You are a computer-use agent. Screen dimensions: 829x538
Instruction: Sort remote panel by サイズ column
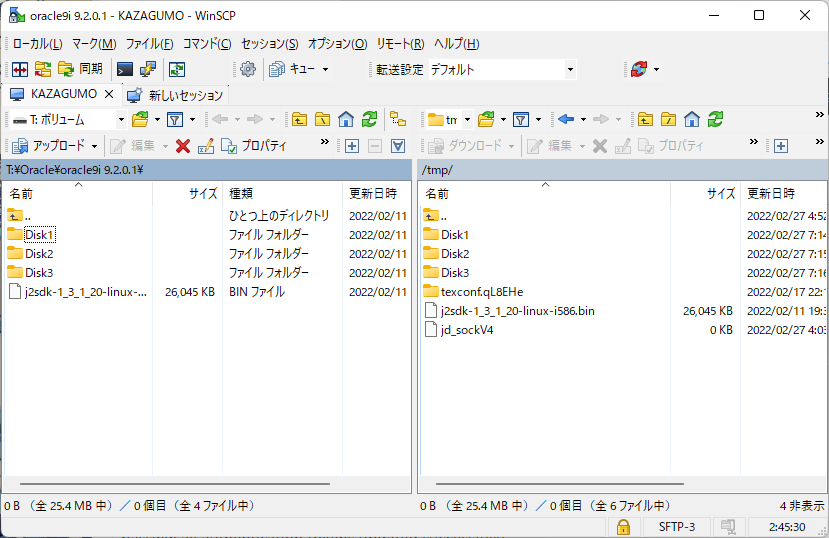point(705,193)
